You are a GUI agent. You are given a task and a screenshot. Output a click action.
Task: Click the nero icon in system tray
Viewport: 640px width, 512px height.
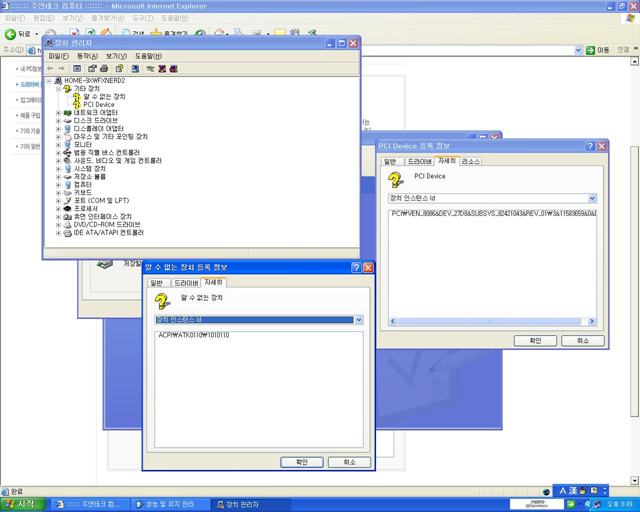(536, 504)
